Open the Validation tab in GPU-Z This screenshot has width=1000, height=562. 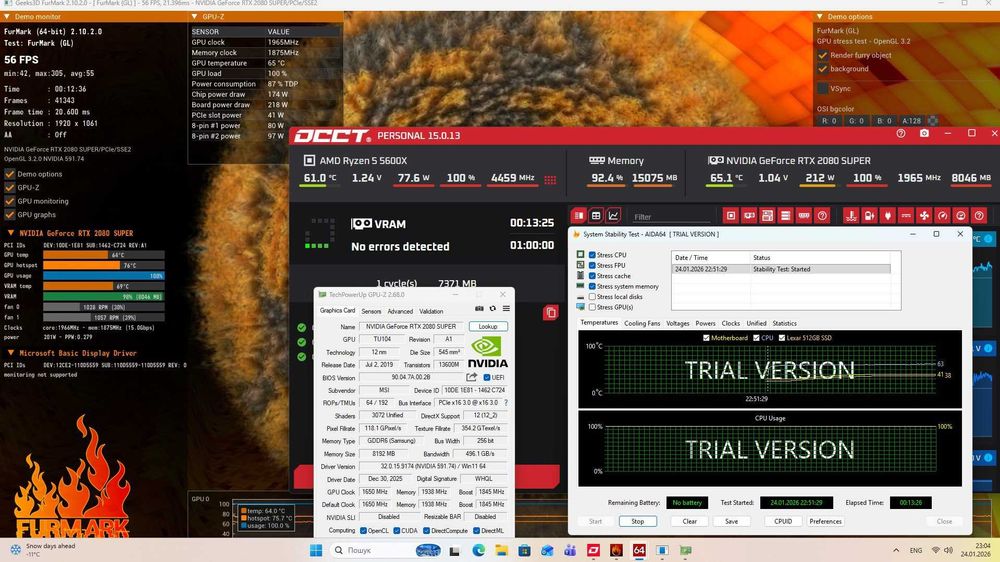coord(431,311)
